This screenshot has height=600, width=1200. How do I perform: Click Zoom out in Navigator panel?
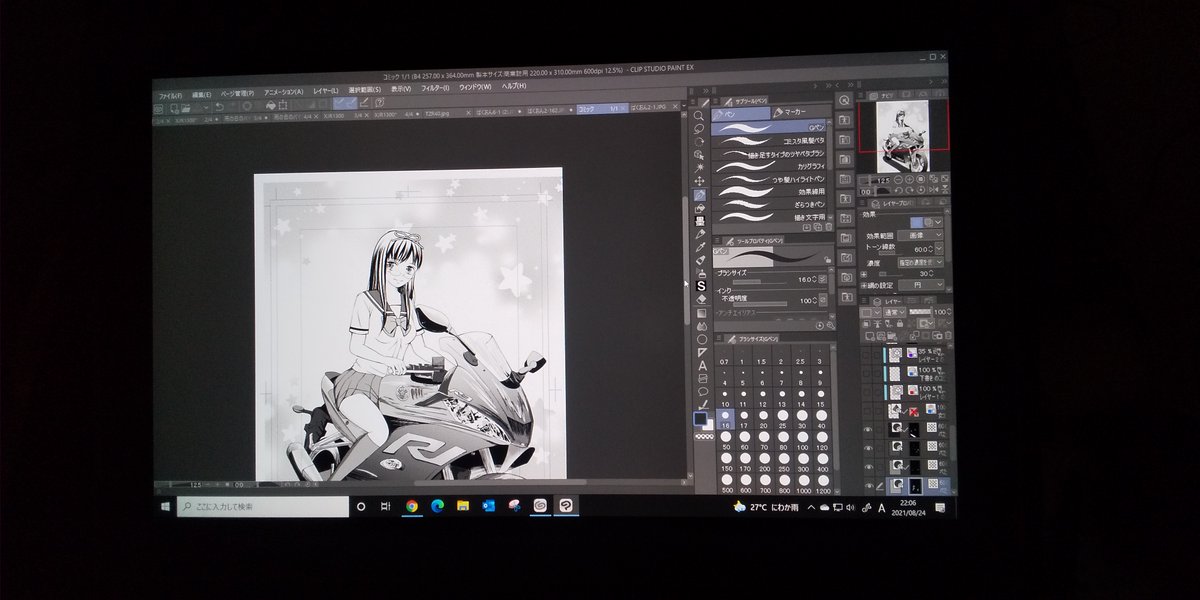(x=898, y=179)
